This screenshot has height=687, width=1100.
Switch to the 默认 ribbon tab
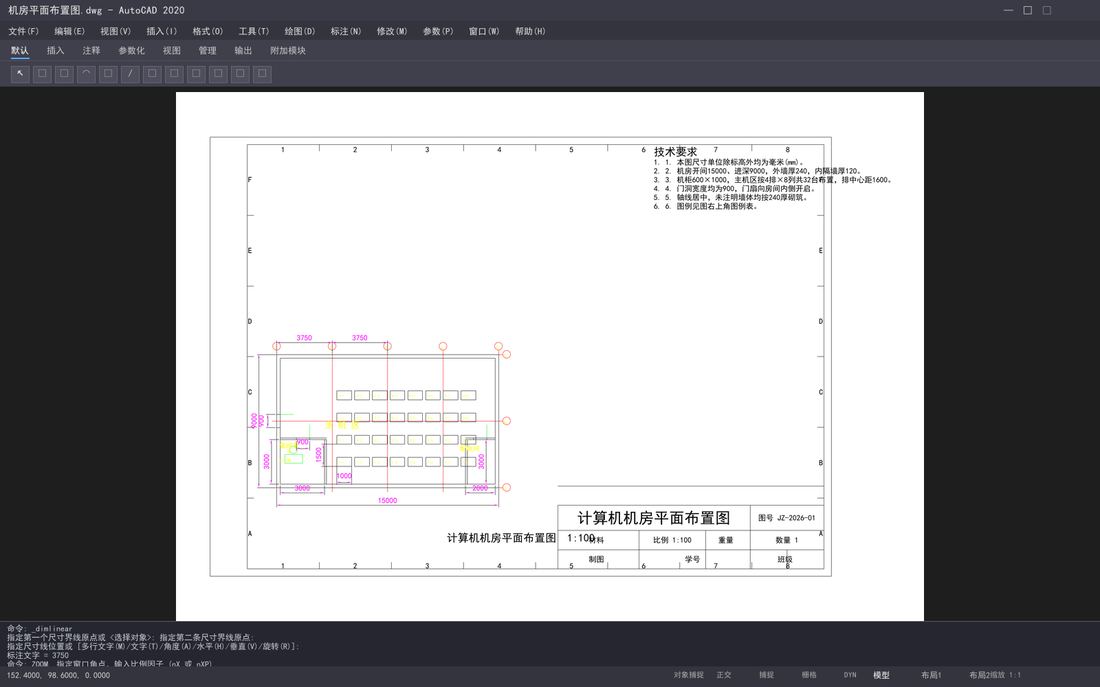[x=20, y=51]
